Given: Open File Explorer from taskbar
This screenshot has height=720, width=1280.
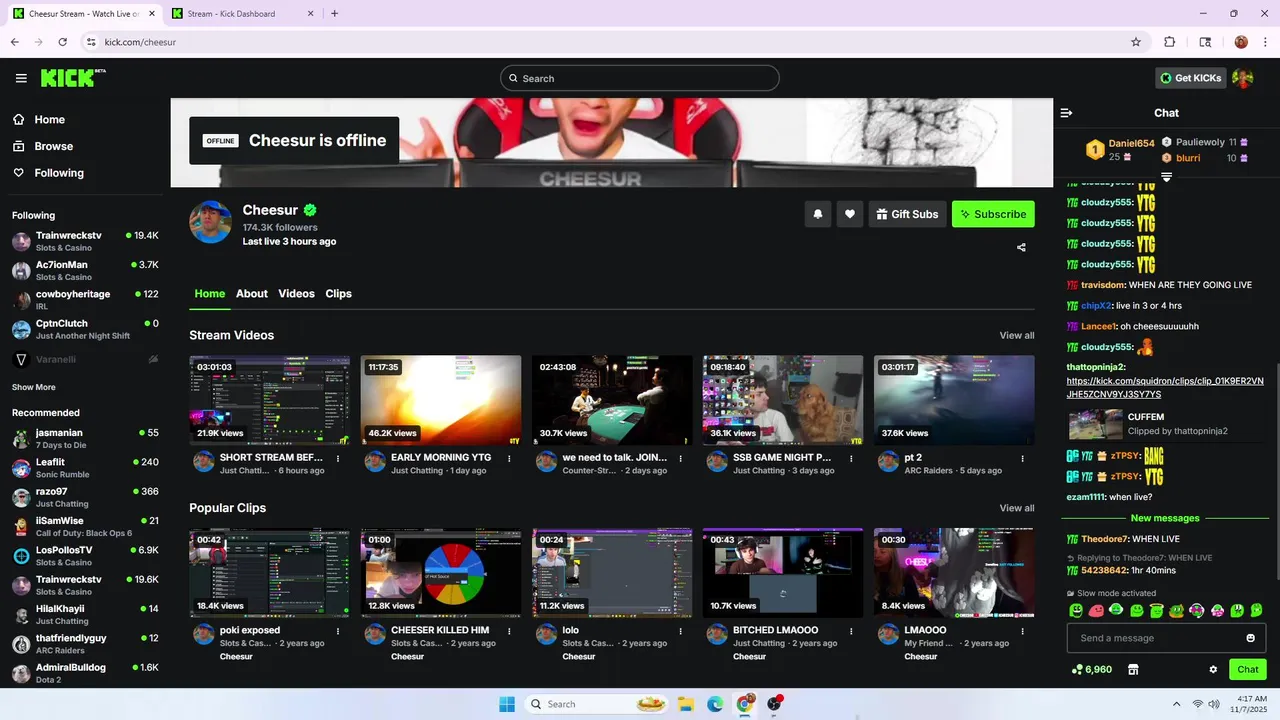Looking at the screenshot, I should coord(686,704).
